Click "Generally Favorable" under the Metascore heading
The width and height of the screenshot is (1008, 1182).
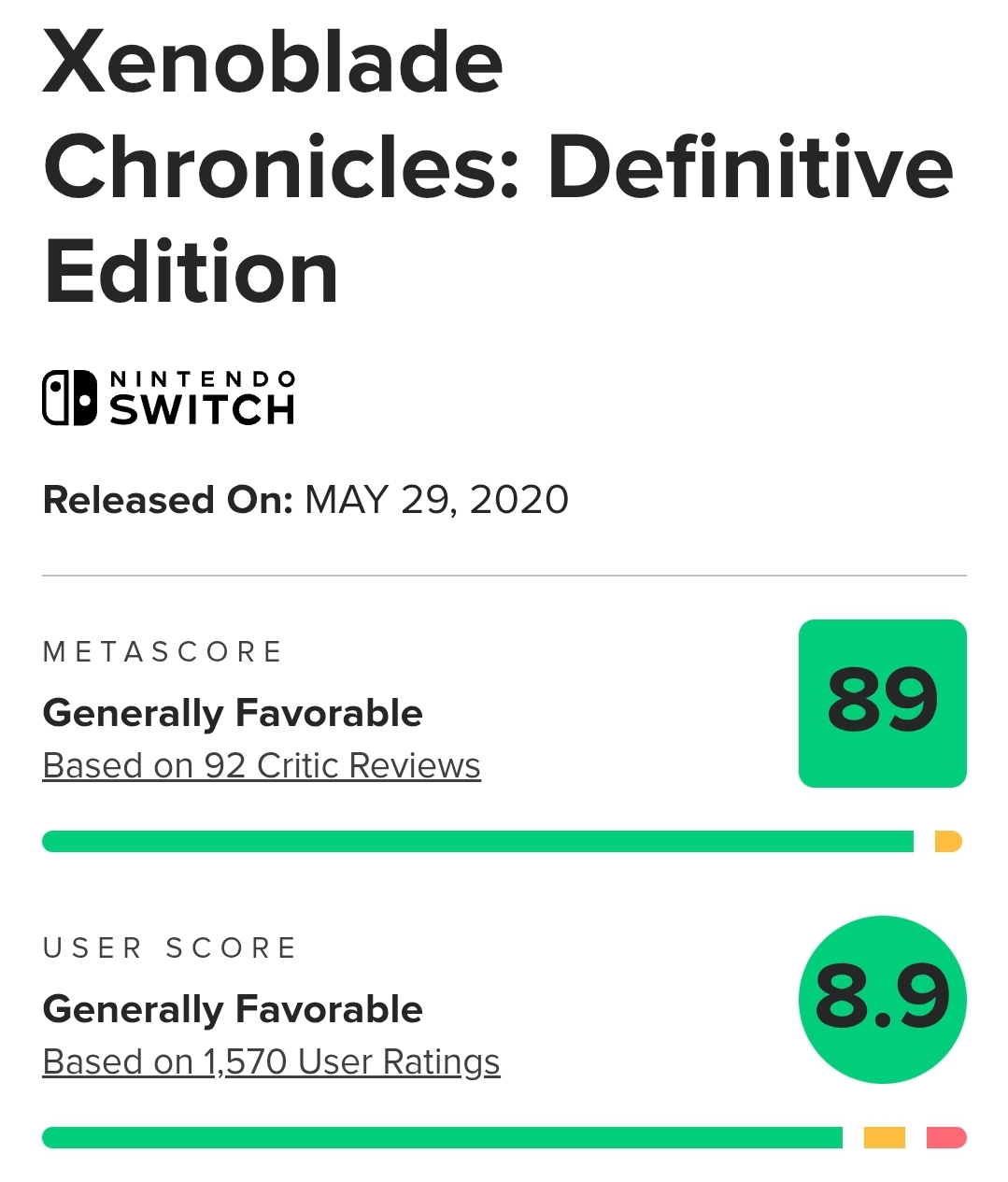[233, 713]
